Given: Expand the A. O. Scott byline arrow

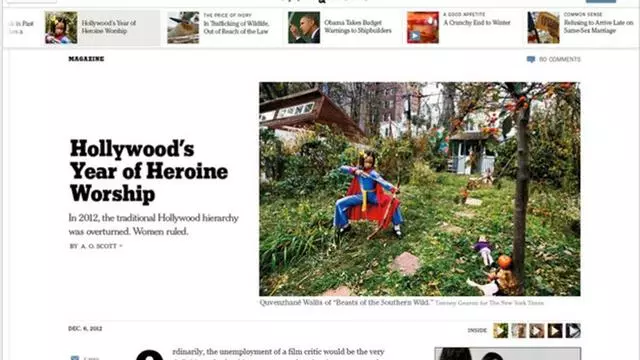Looking at the screenshot, I should pos(121,246).
